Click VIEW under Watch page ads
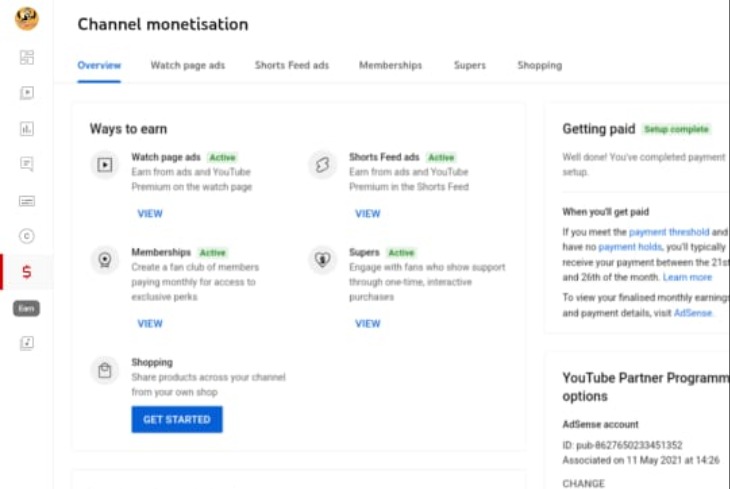This screenshot has height=489, width=730. point(150,214)
